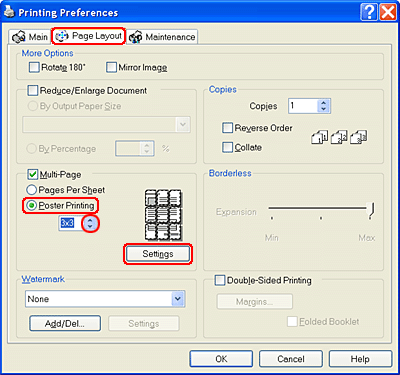The height and width of the screenshot is (375, 400).
Task: Switch to the Main tab
Action: [x=30, y=37]
